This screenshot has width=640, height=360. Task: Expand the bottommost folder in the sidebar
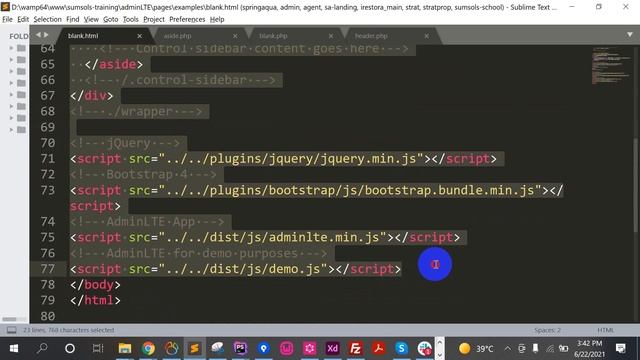(x=11, y=130)
